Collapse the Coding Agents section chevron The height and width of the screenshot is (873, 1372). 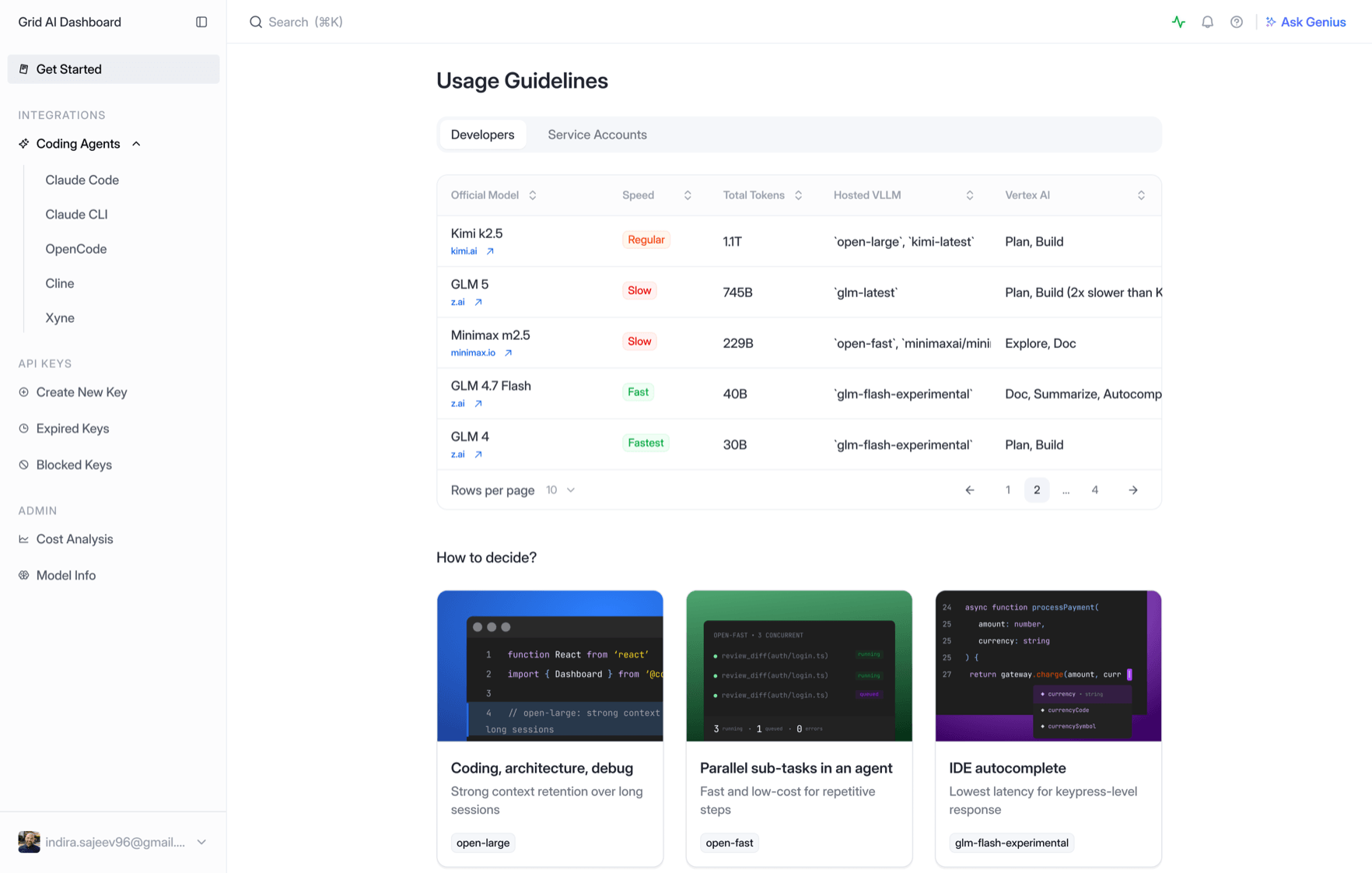tap(136, 144)
